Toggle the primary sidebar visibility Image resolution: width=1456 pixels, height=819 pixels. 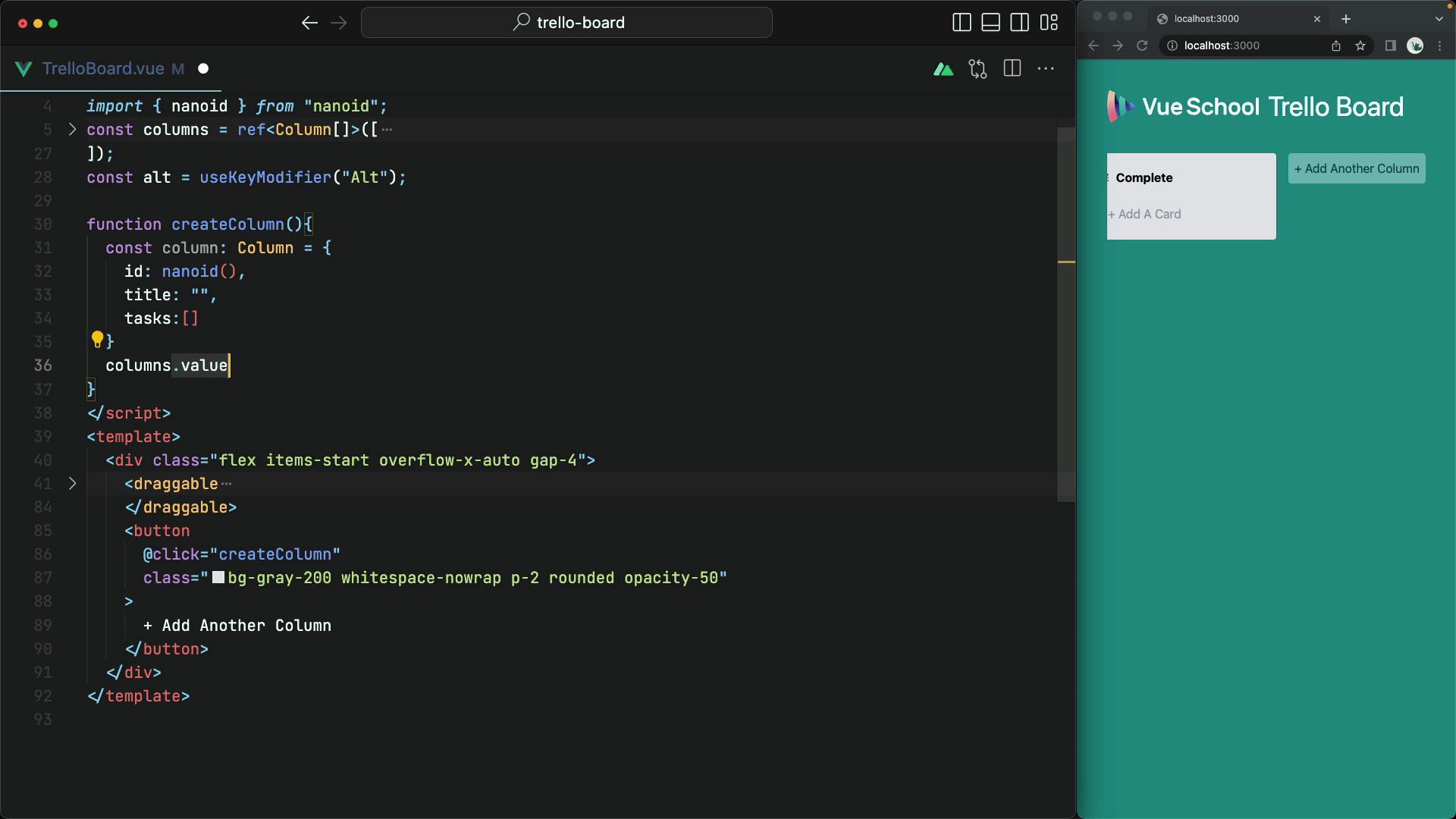962,23
